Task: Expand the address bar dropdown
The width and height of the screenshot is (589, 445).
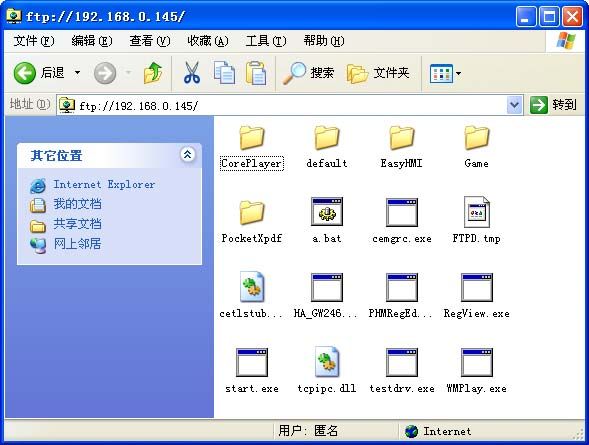Action: coord(514,105)
